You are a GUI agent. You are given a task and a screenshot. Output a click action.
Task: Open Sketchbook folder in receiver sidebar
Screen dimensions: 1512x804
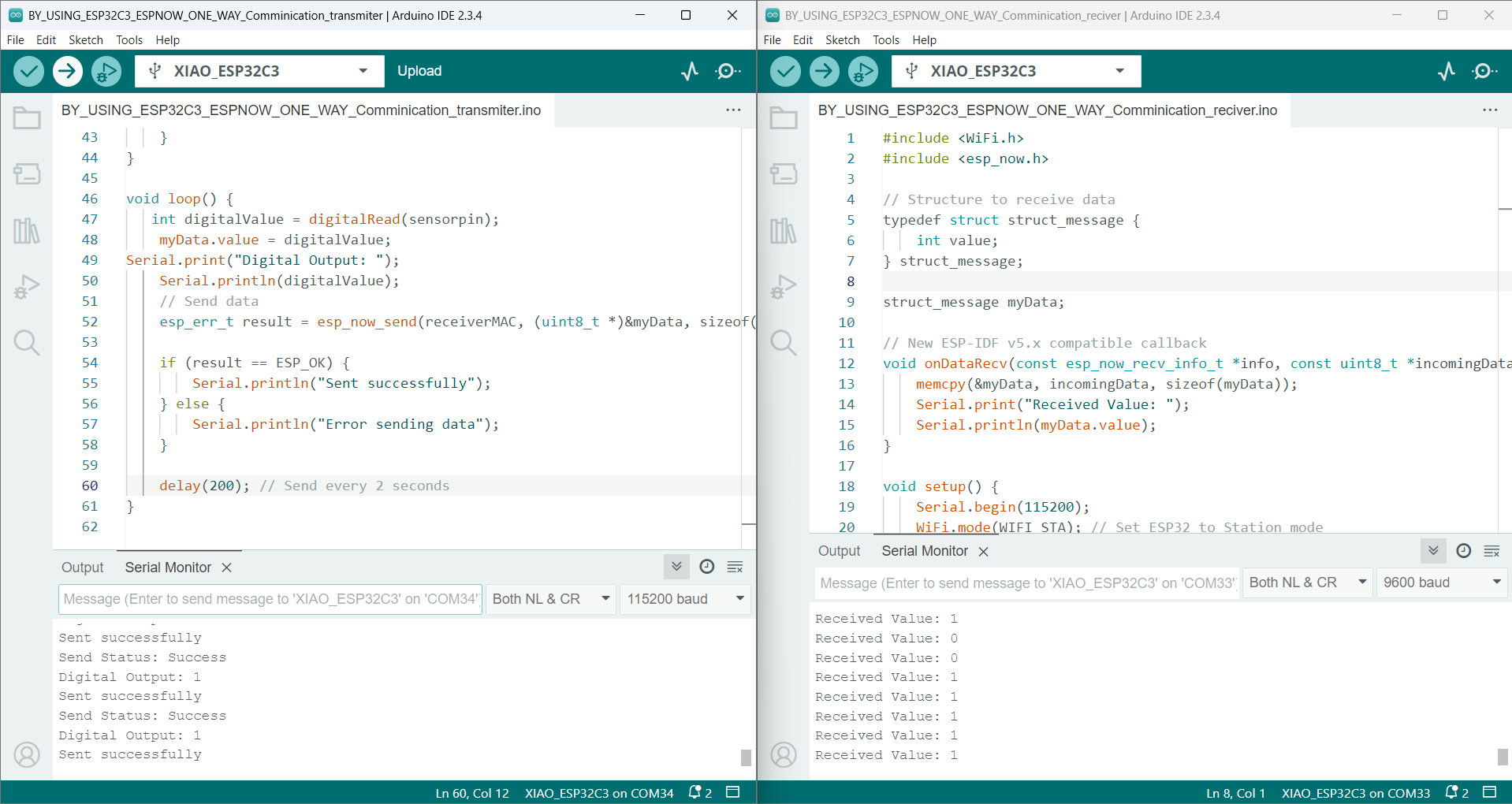point(784,118)
